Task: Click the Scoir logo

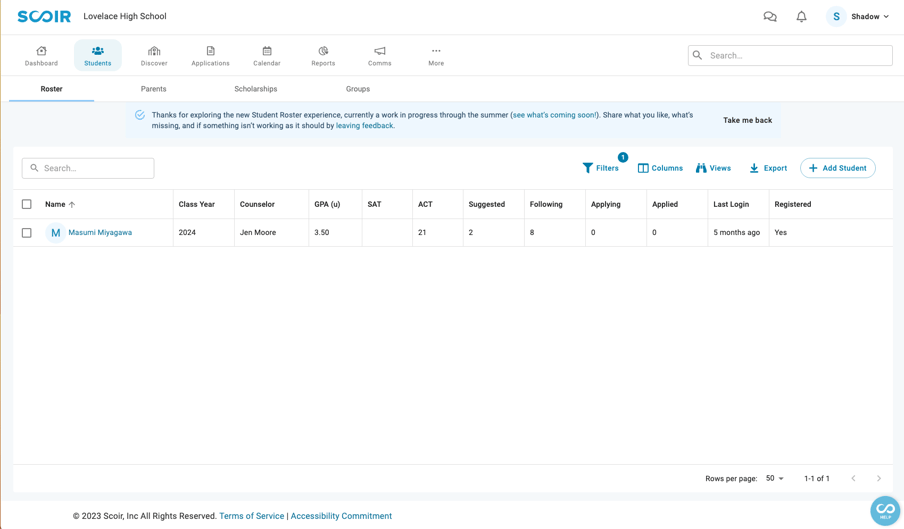Action: (x=44, y=17)
